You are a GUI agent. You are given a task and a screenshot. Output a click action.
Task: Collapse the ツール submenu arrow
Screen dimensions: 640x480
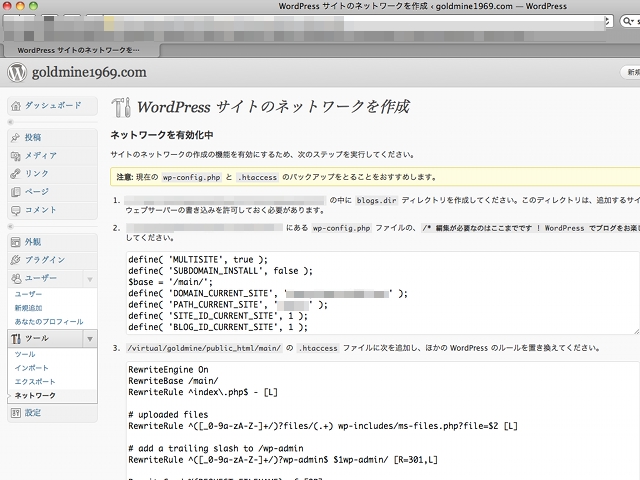point(90,339)
